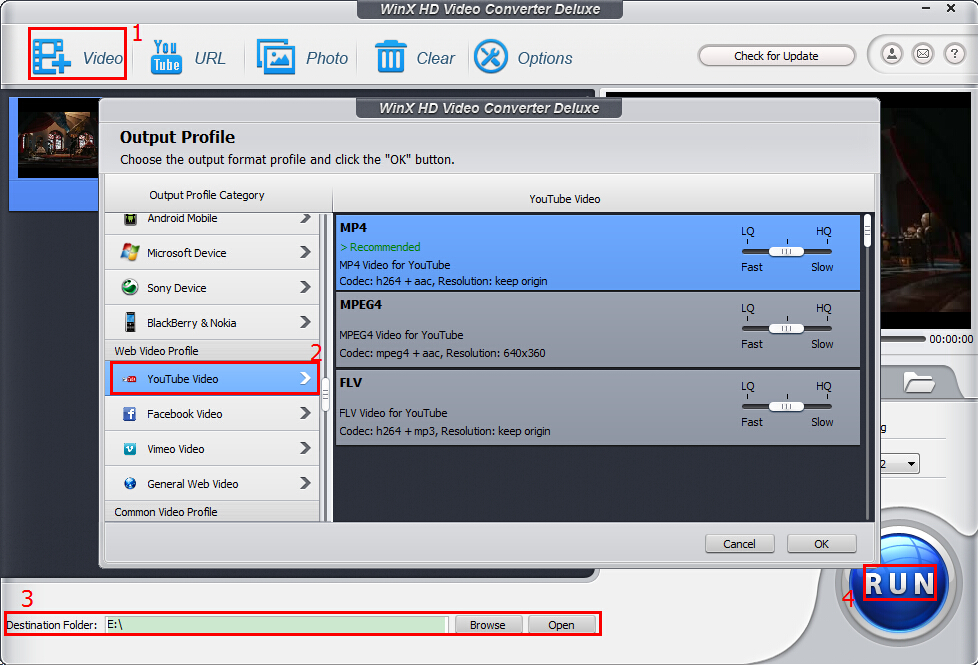978x665 pixels.
Task: Click the Facebook Video logo icon
Action: click(x=130, y=414)
